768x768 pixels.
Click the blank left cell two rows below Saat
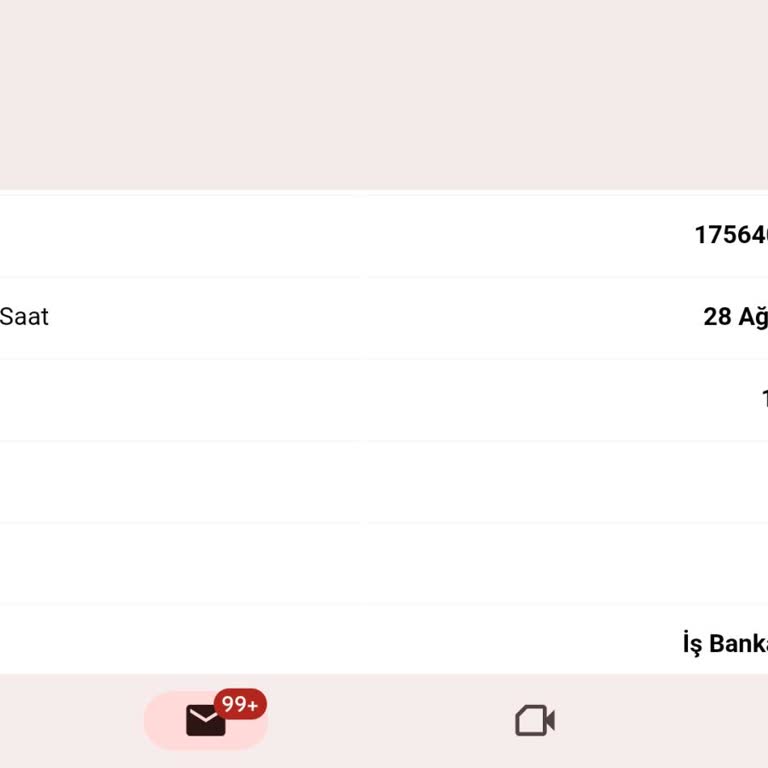pyautogui.click(x=180, y=481)
